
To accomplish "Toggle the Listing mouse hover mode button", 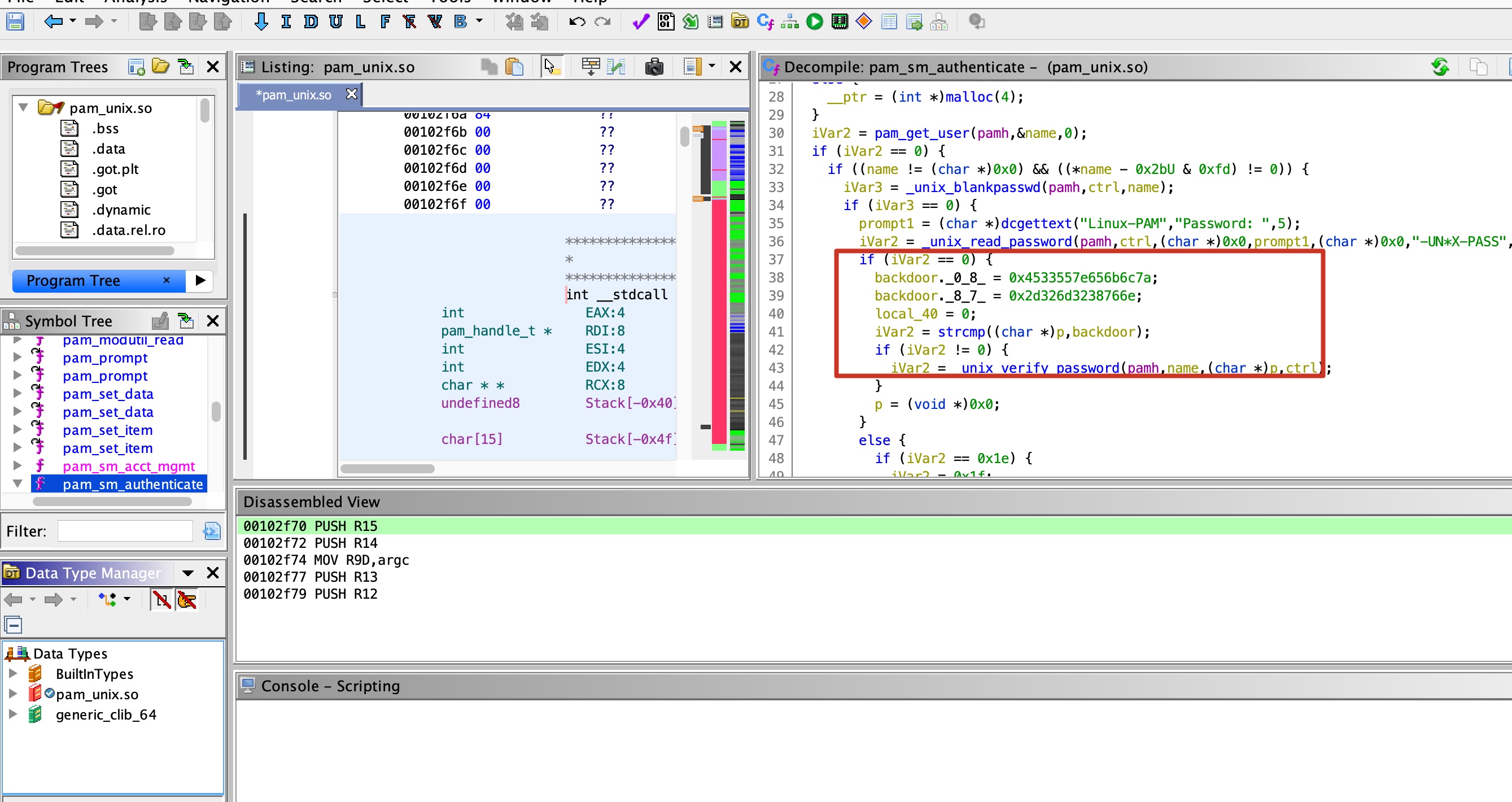I will point(551,67).
